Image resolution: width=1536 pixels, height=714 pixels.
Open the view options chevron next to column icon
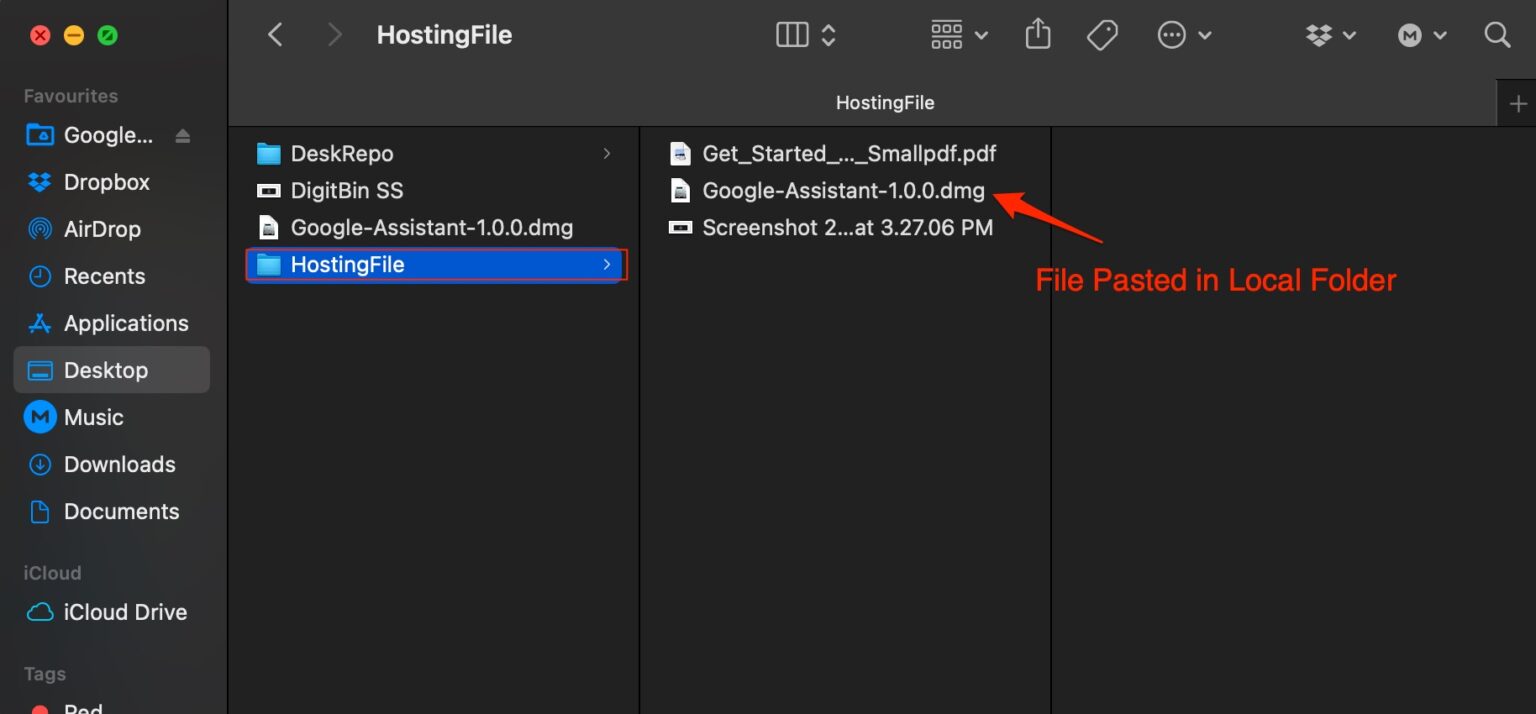click(829, 34)
